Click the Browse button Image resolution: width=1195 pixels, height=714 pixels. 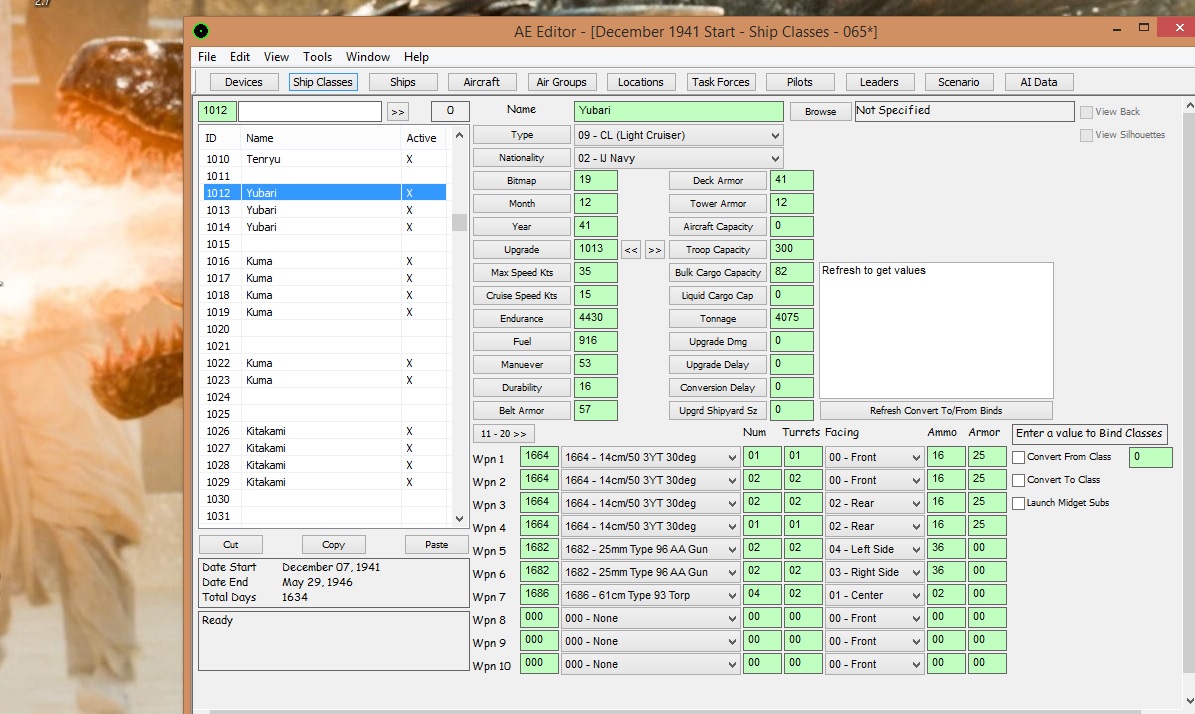[x=820, y=112]
